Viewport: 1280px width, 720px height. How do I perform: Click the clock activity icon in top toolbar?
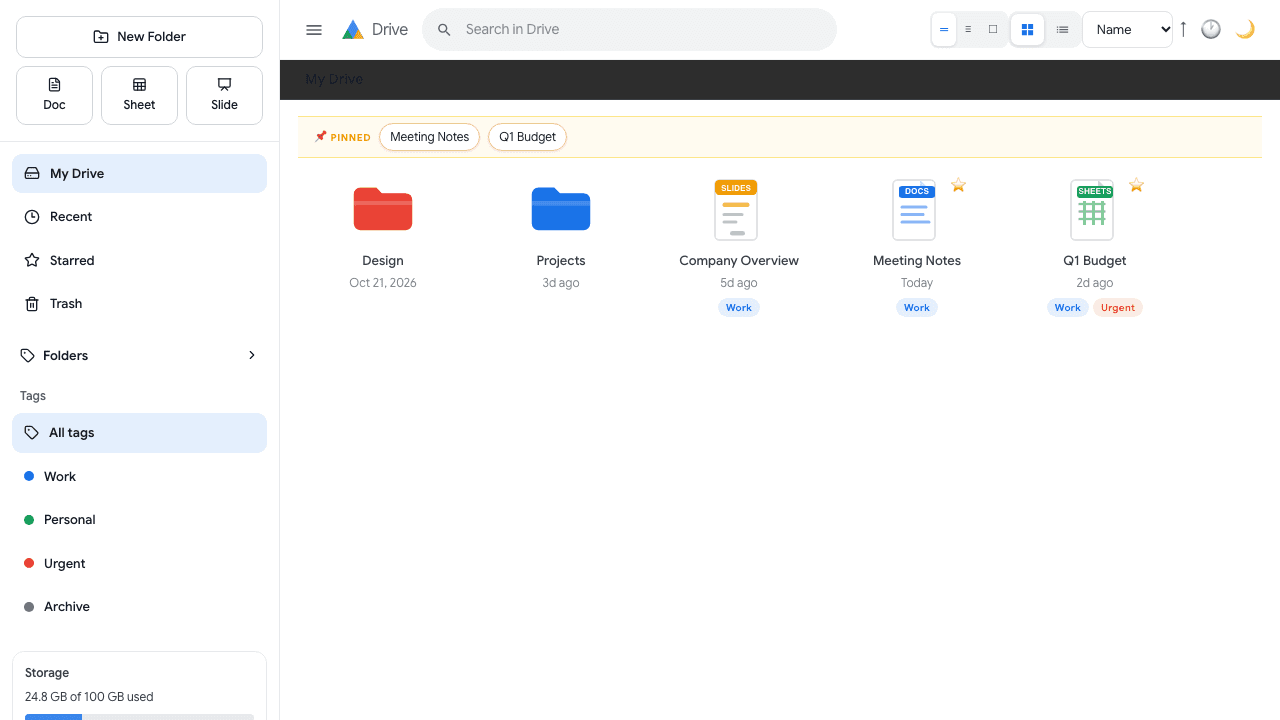click(1211, 29)
